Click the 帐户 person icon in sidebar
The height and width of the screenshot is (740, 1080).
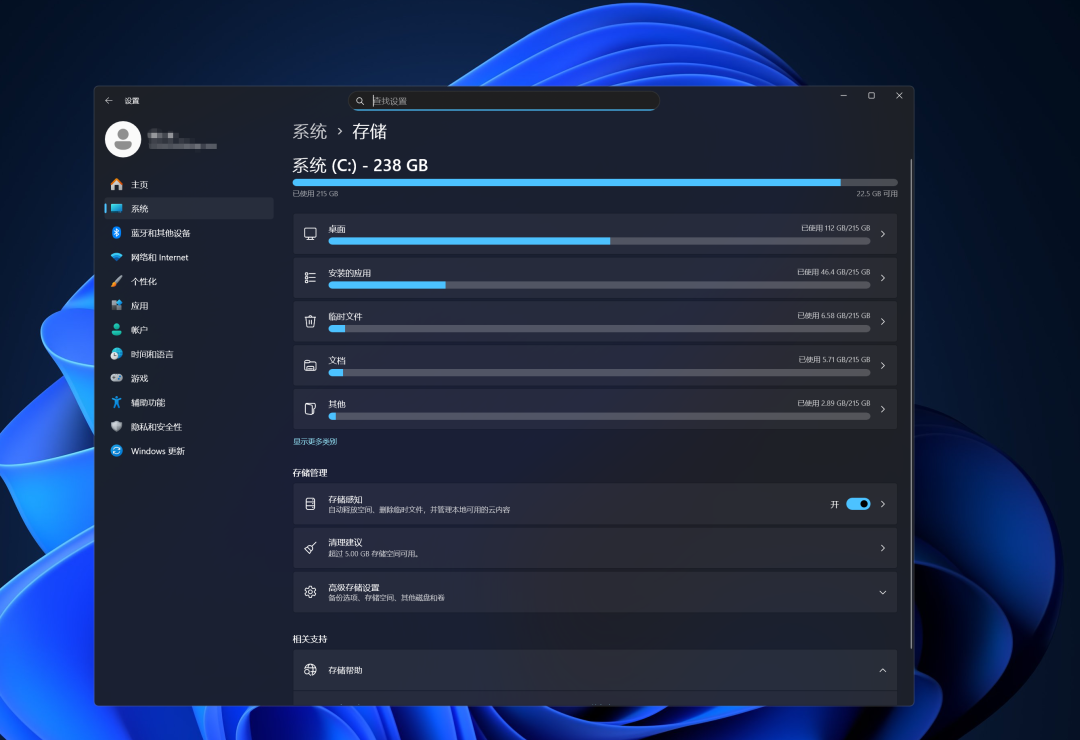tap(116, 329)
